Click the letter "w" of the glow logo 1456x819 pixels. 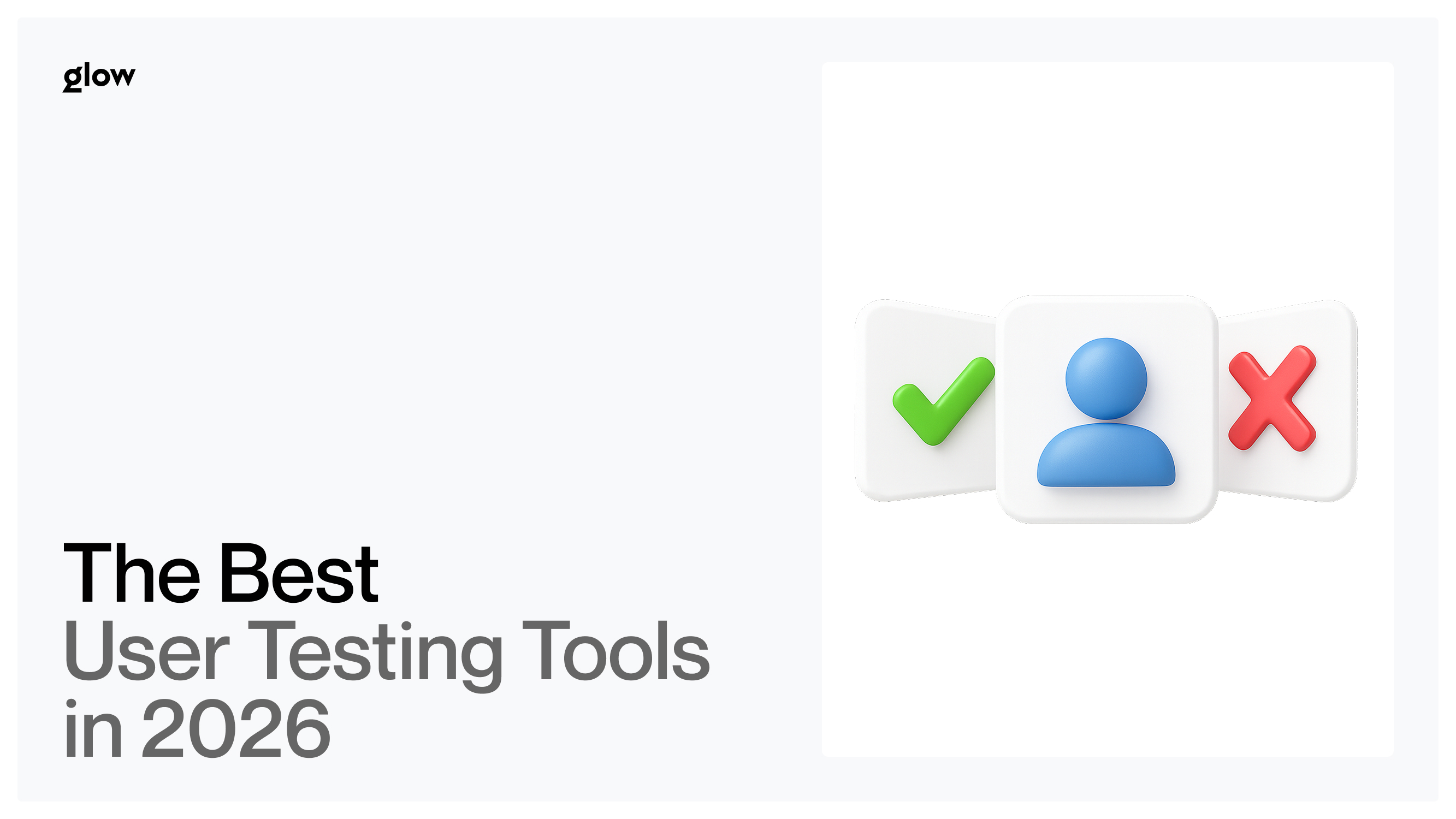(123, 76)
